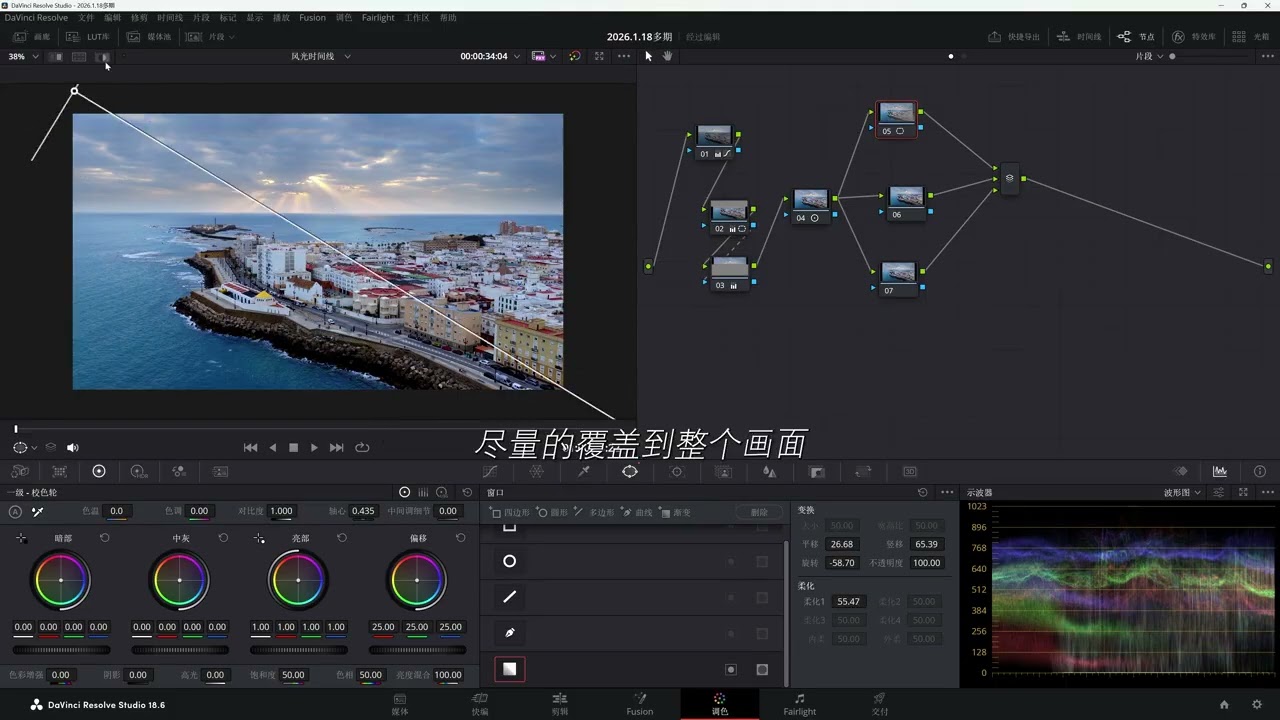
Task: Open the 3D stereoscopic palette
Action: click(x=910, y=471)
